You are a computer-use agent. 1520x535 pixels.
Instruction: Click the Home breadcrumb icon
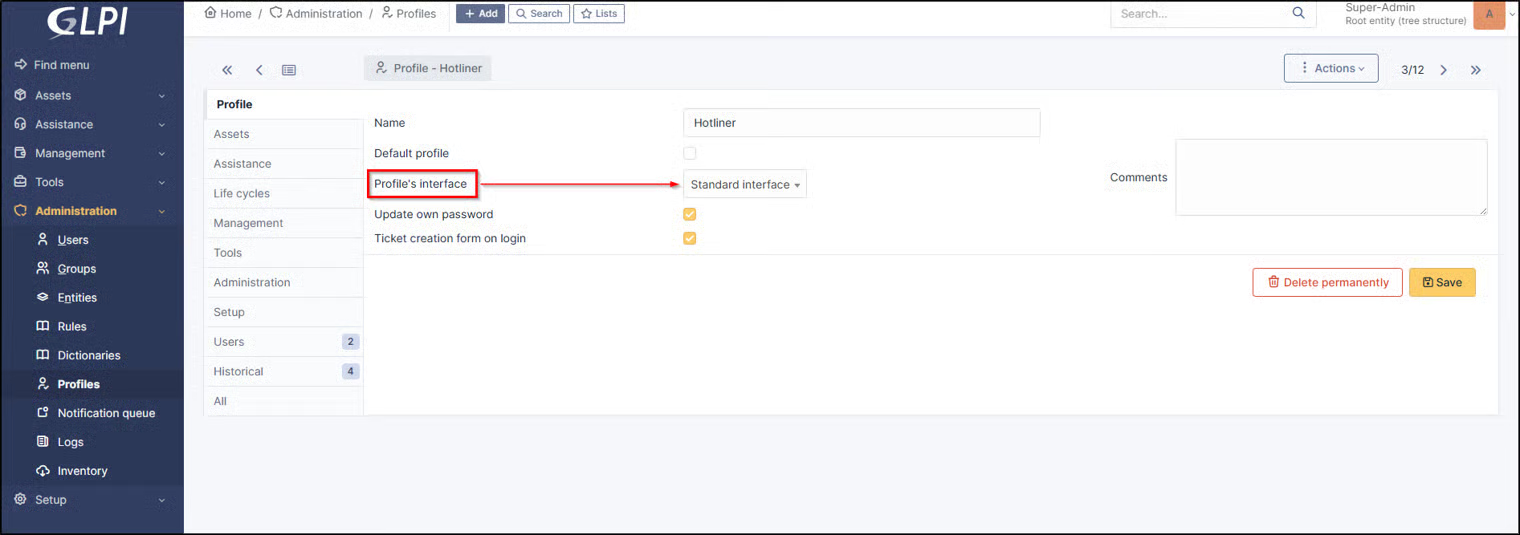(x=210, y=13)
